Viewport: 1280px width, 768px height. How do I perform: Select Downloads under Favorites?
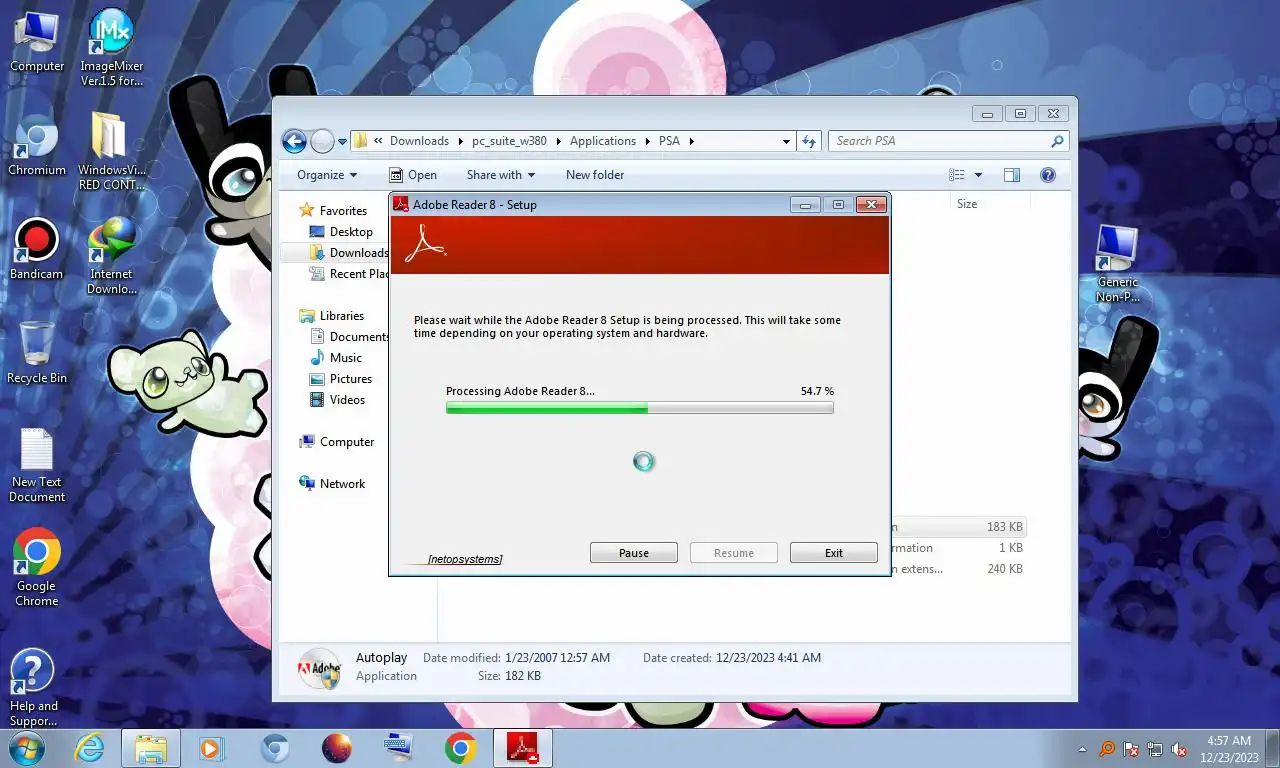(359, 253)
